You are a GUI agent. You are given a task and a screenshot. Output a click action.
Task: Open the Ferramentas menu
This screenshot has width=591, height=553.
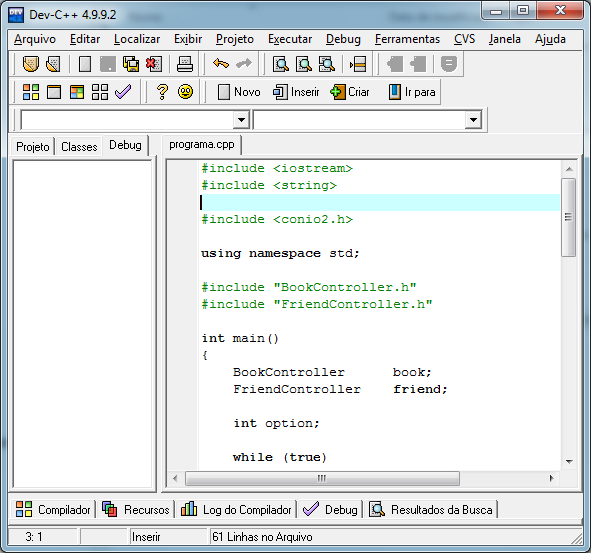tap(407, 39)
